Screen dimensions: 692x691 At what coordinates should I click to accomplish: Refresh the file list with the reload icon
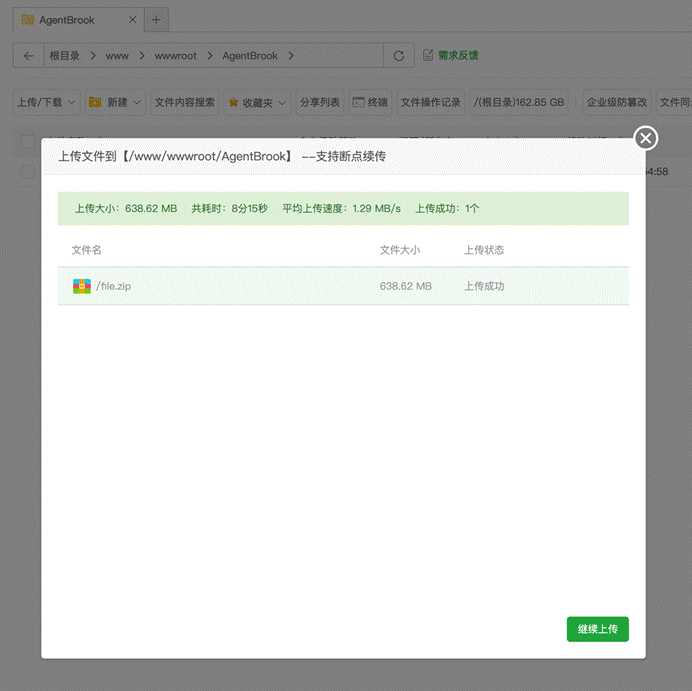pos(399,56)
